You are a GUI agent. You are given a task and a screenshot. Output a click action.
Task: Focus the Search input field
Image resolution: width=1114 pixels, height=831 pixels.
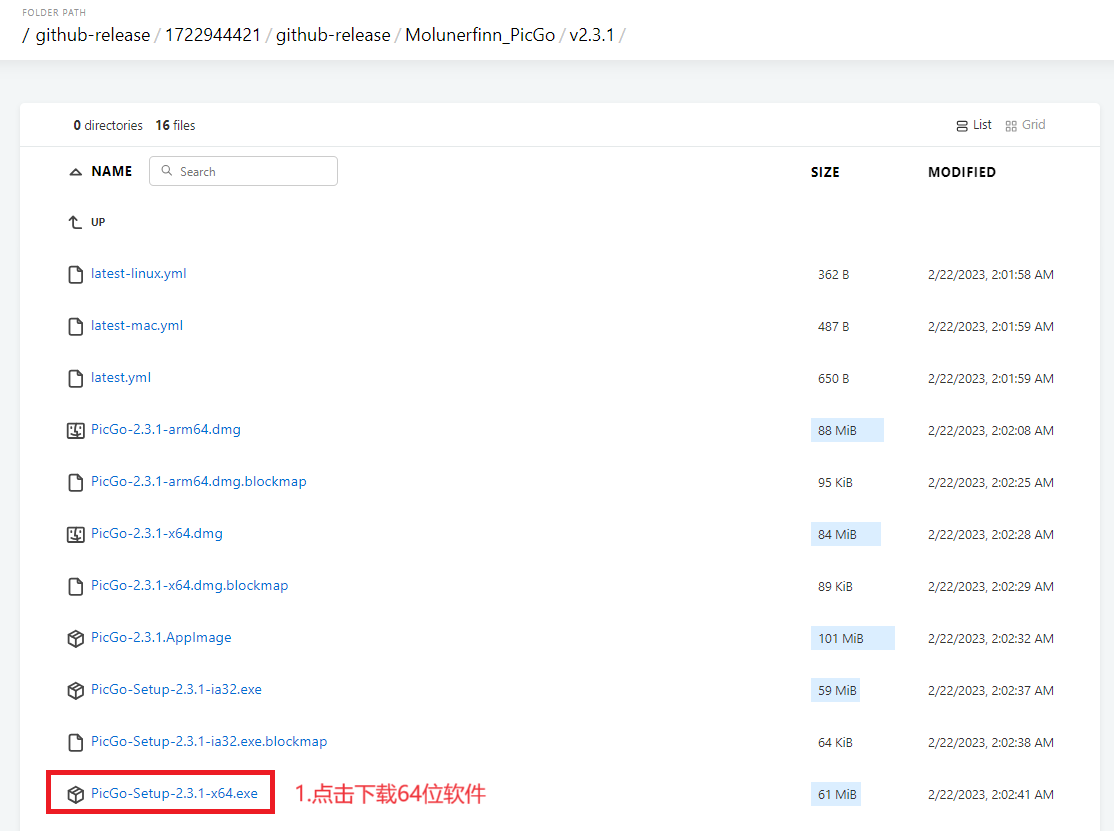[x=243, y=171]
